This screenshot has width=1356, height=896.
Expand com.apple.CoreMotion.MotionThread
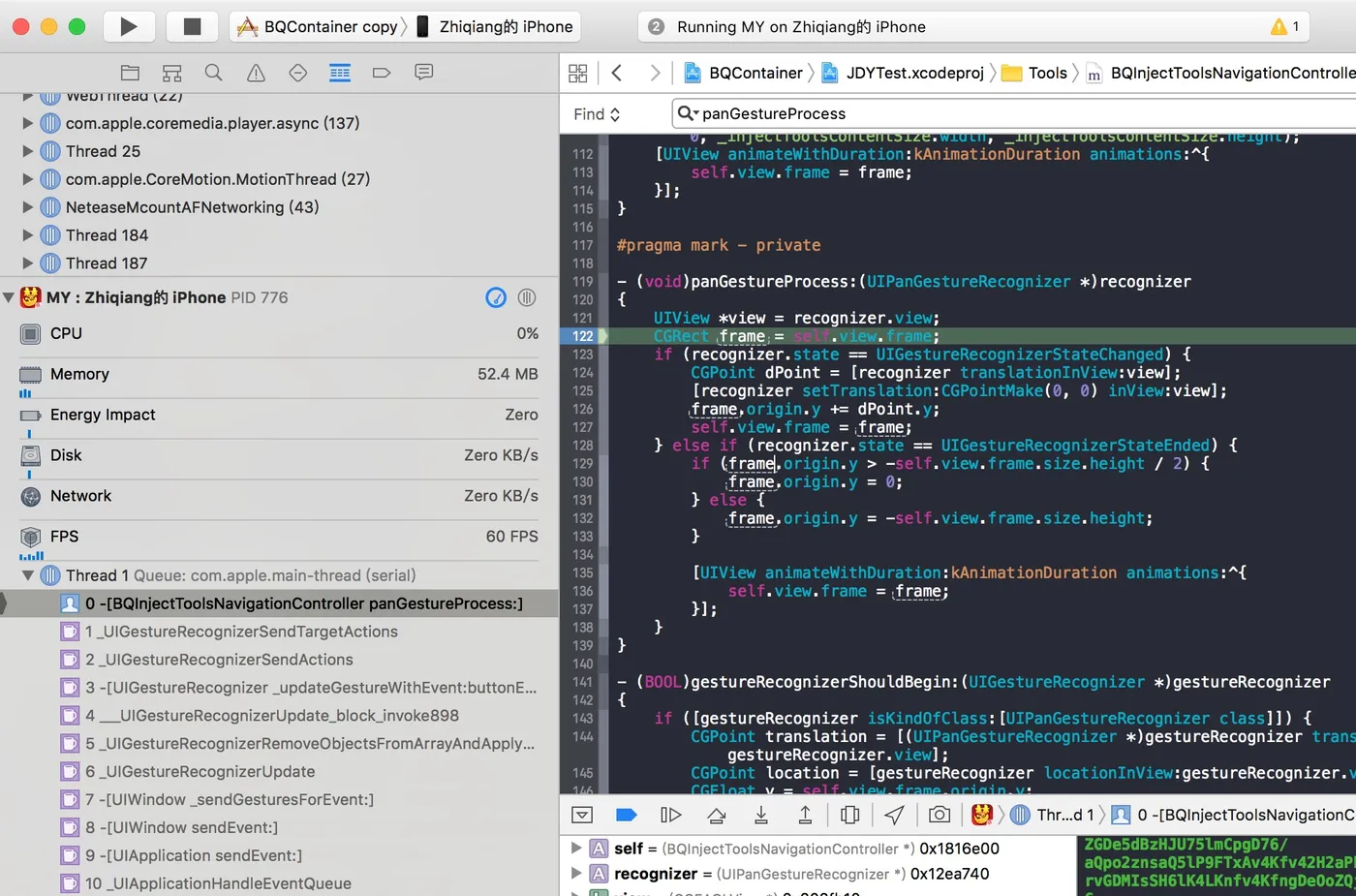[27, 179]
